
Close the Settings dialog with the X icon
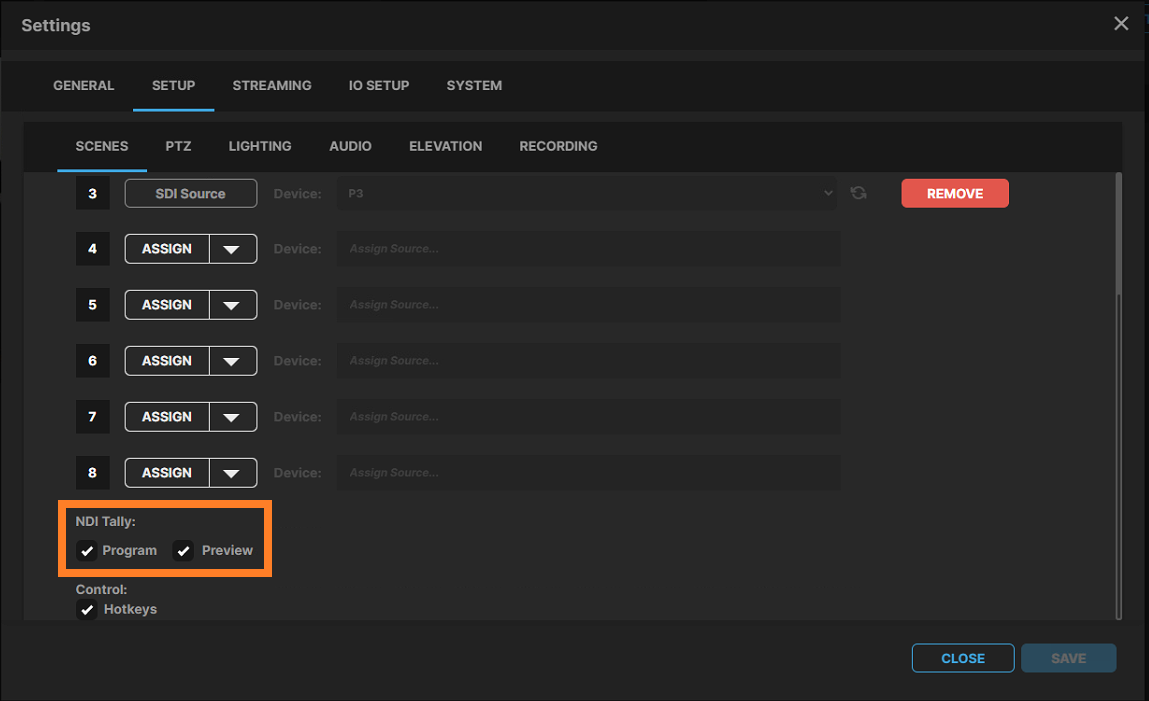[x=1121, y=24]
